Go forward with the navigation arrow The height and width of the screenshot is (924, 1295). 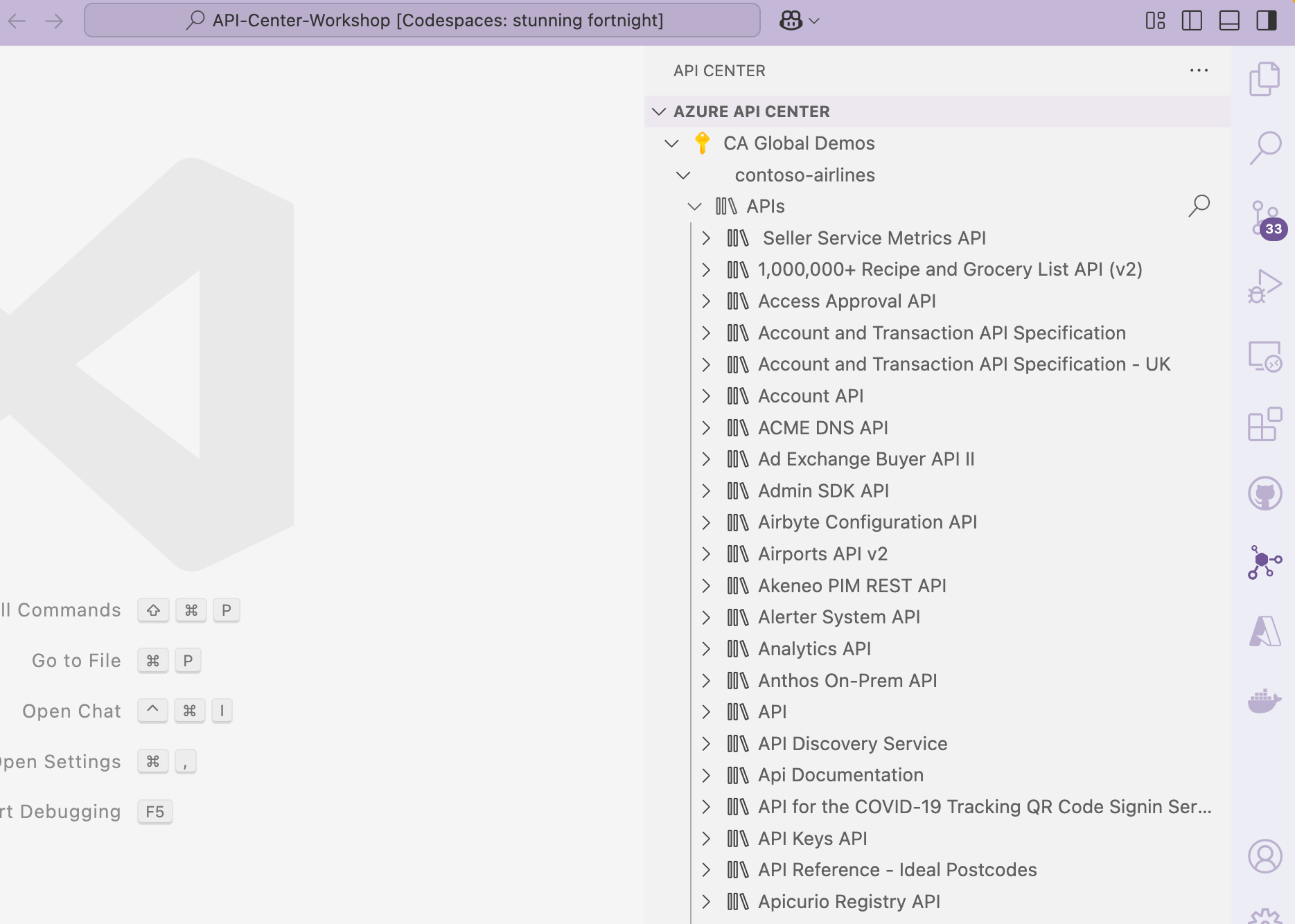coord(54,21)
